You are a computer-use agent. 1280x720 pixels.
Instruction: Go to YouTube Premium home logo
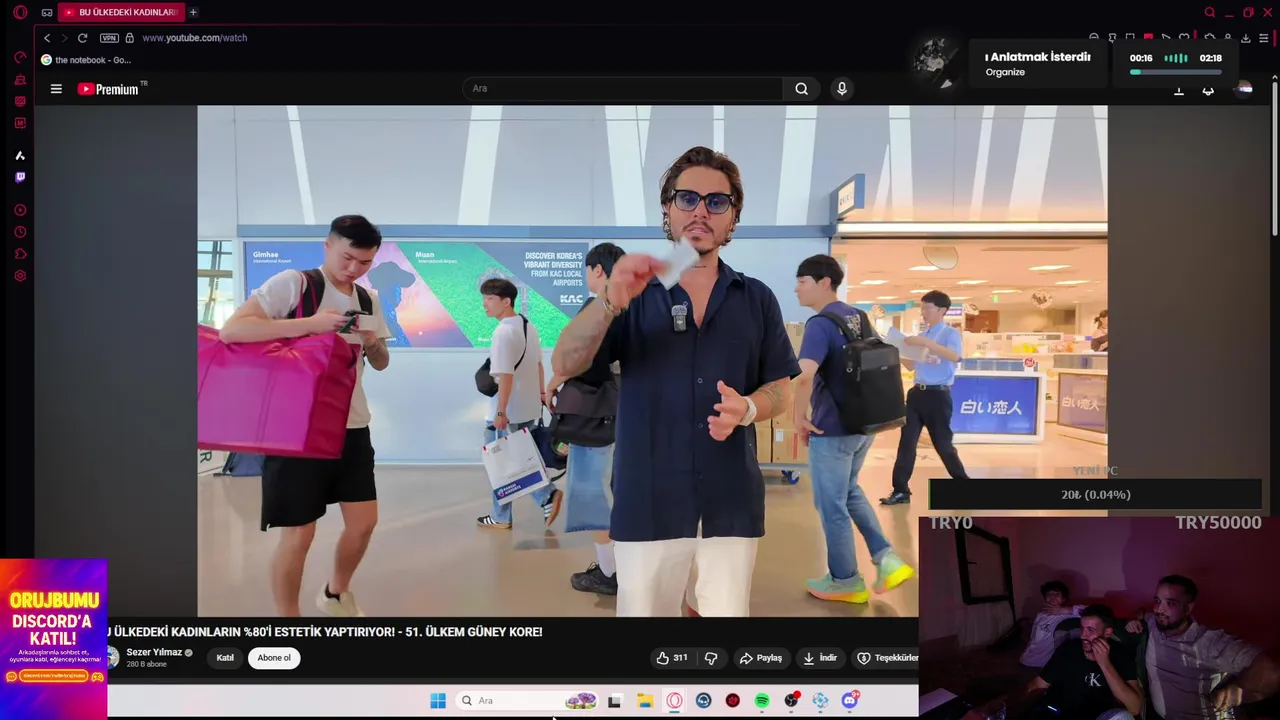[x=111, y=89]
